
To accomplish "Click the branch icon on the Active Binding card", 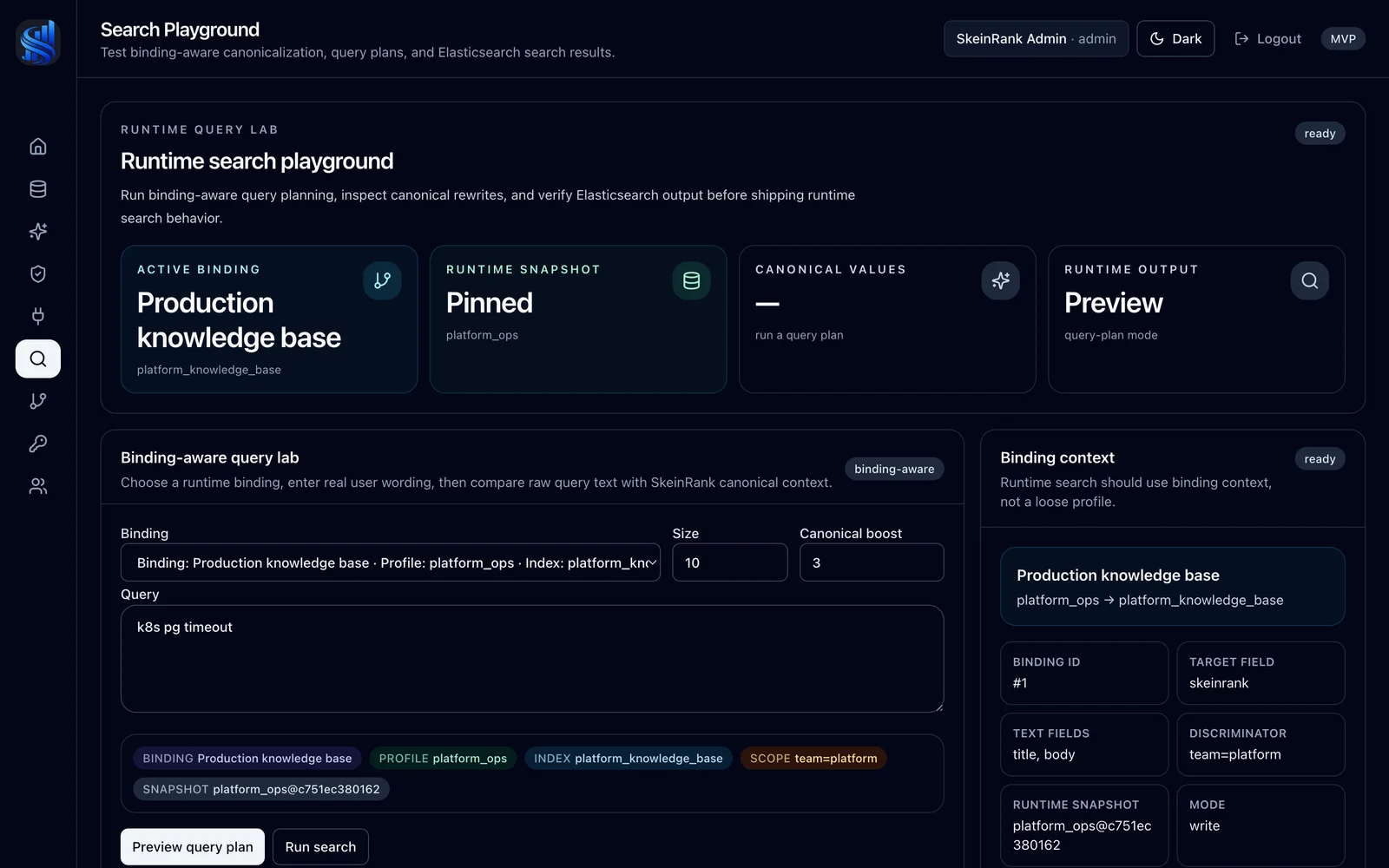I will coord(382,280).
